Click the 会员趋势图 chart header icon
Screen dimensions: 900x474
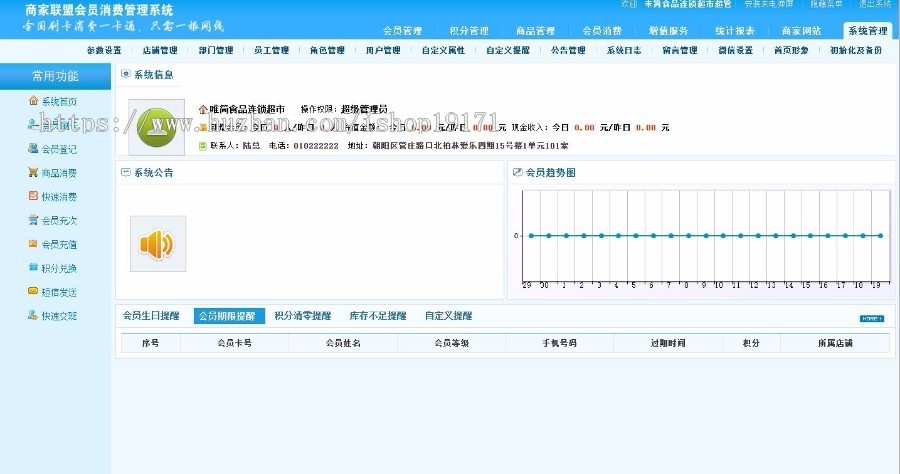pyautogui.click(x=517, y=172)
